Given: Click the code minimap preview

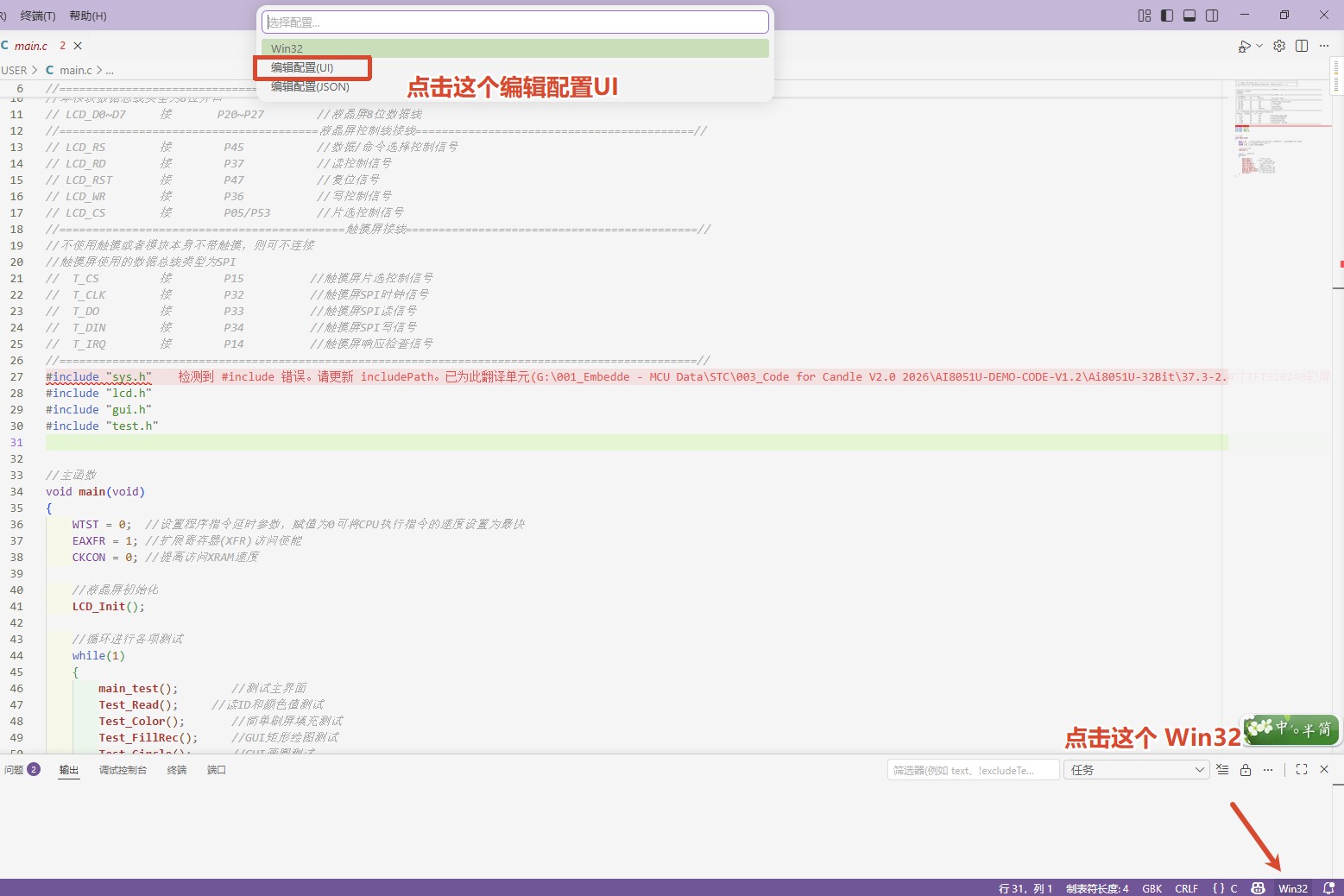Looking at the screenshot, I should click(x=1281, y=129).
